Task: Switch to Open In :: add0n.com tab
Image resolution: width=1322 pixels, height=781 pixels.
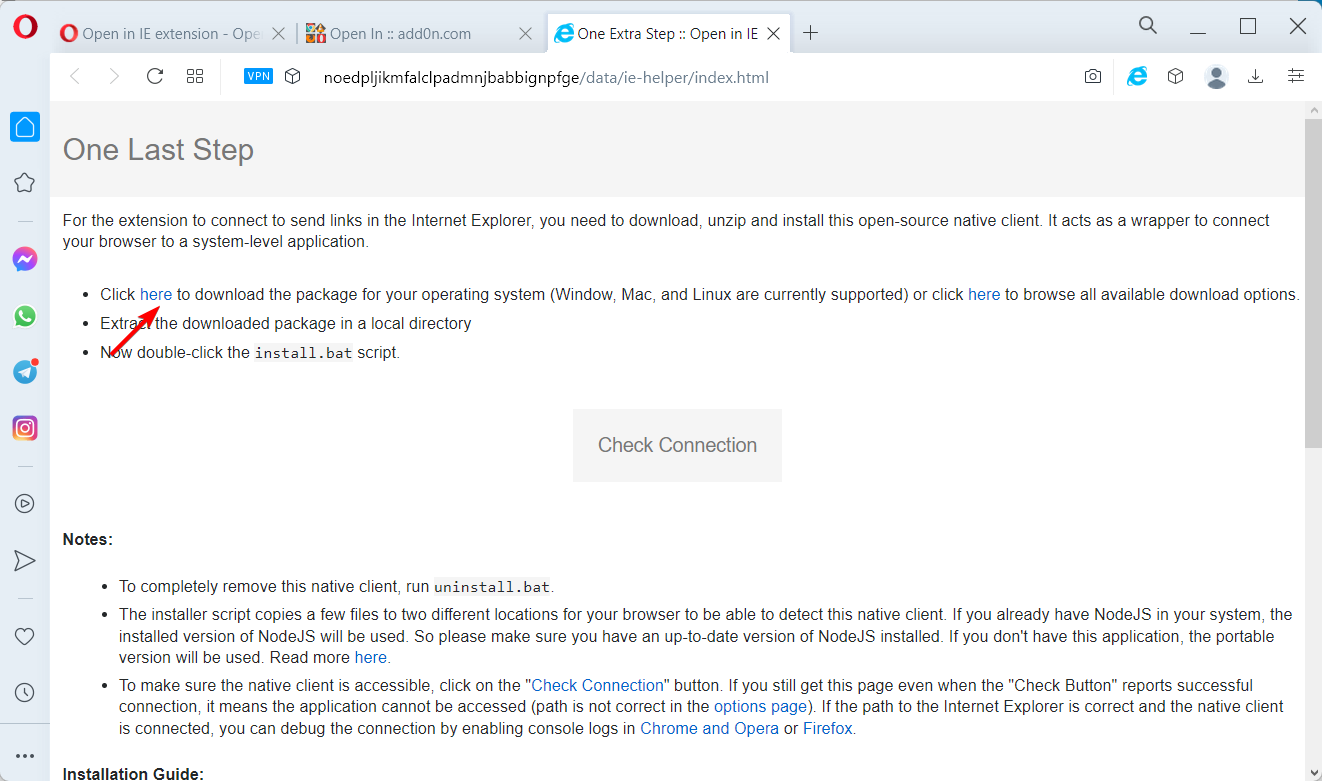Action: [420, 33]
